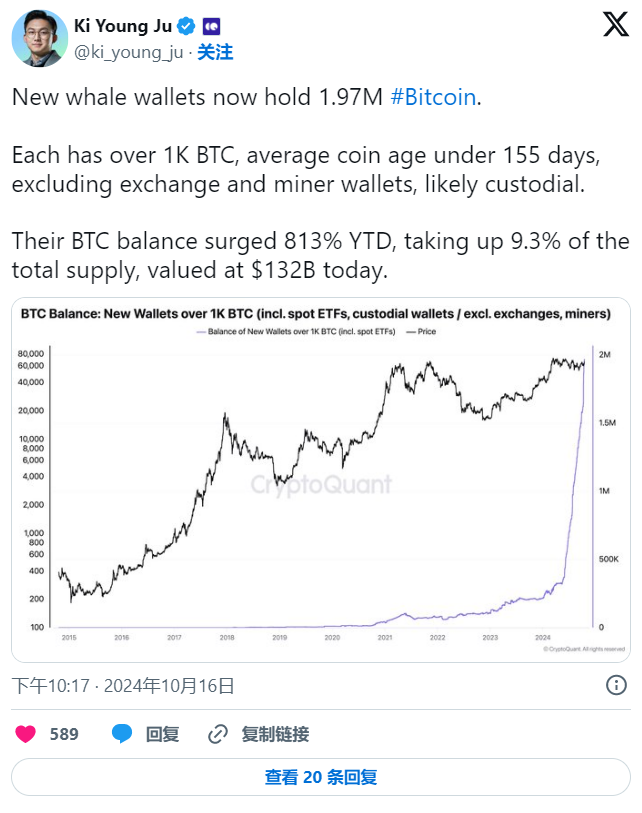Click the CryptoQuant affiliation badge
This screenshot has width=642, height=813.
coord(212,26)
